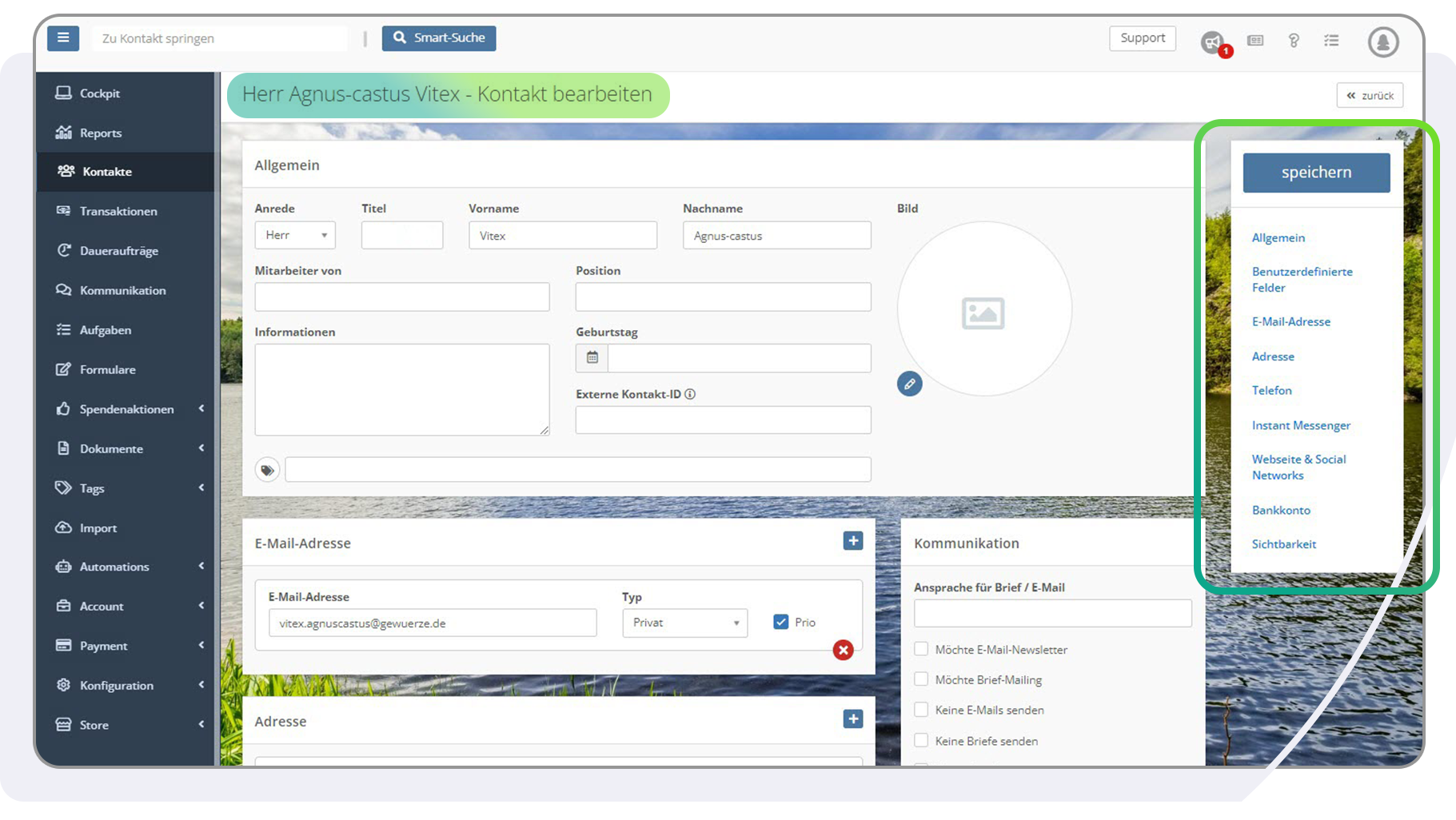Open the Typ dropdown set to Privat
The height and width of the screenshot is (820, 1456).
pyautogui.click(x=684, y=623)
